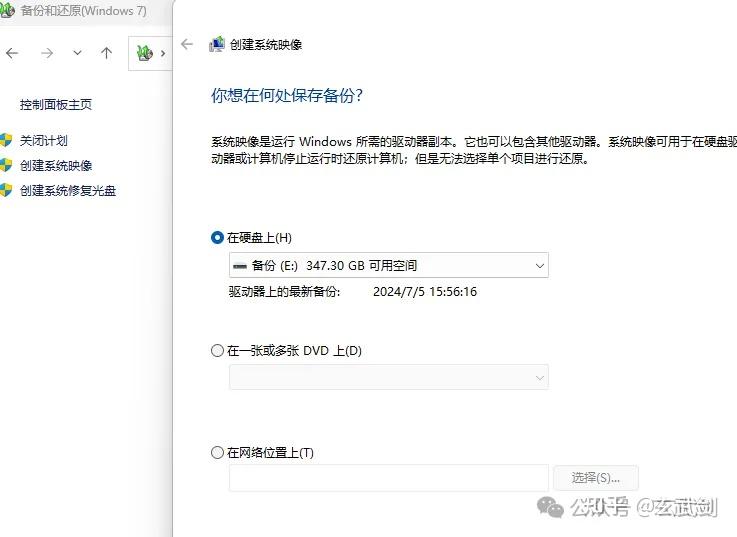The height and width of the screenshot is (537, 737).
Task: Click the Backup and Restore title bar icon
Action: 7,9
